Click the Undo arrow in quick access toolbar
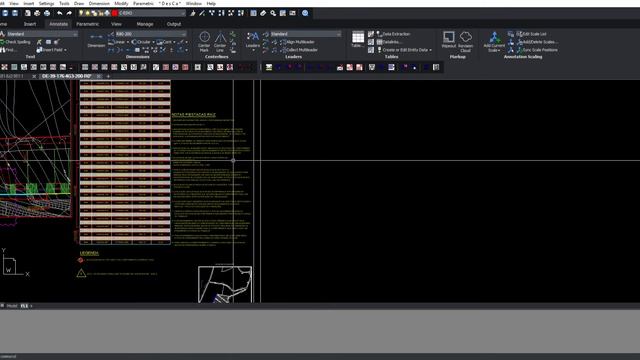Viewport: 640px width, 360px height. [x=60, y=13]
